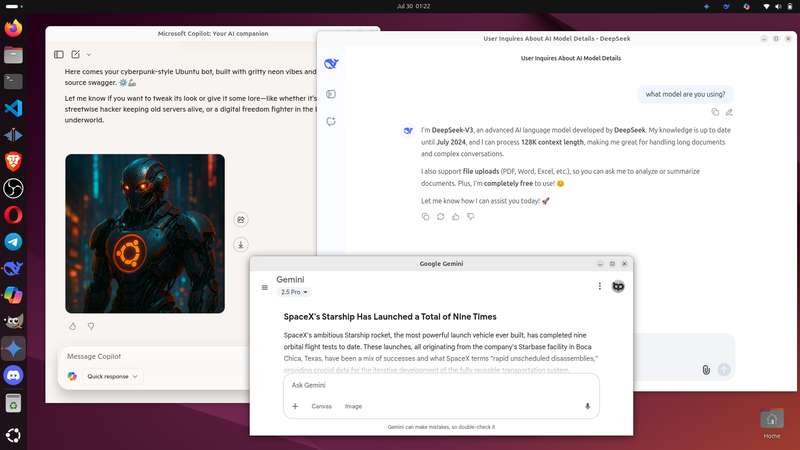Edit the 'what model are you using?' message
The height and width of the screenshot is (450, 800).
[729, 112]
